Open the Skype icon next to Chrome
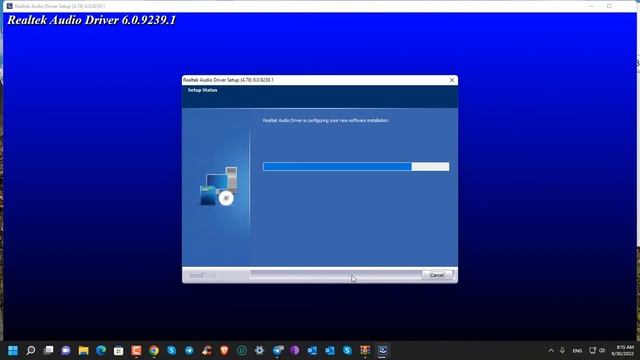 (171, 351)
